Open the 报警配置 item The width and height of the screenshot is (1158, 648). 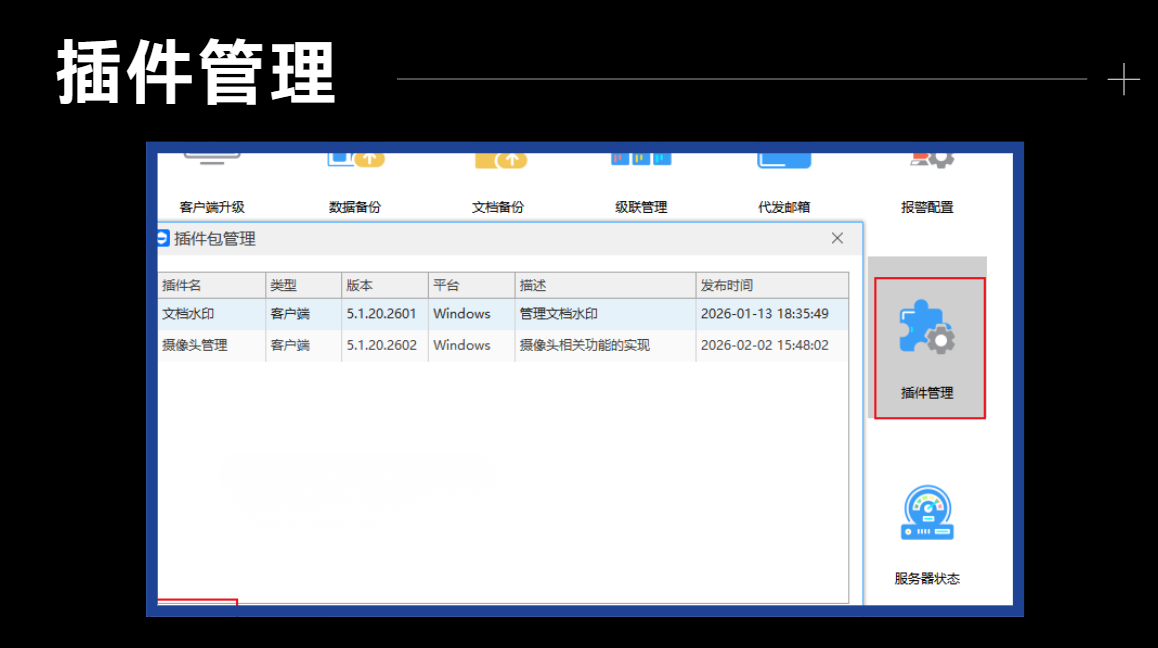tap(928, 183)
